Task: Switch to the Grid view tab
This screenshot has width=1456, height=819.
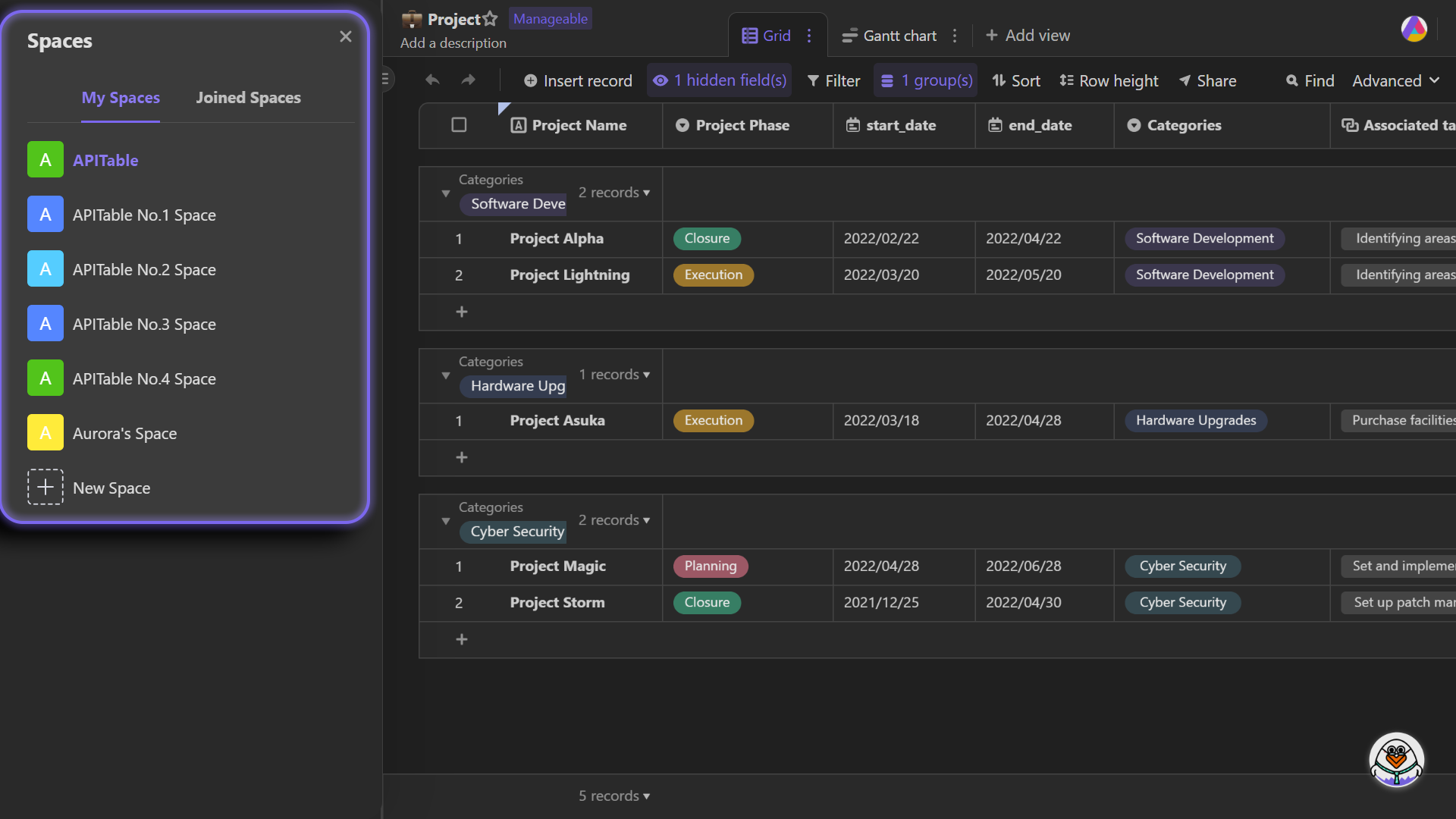Action: (766, 36)
